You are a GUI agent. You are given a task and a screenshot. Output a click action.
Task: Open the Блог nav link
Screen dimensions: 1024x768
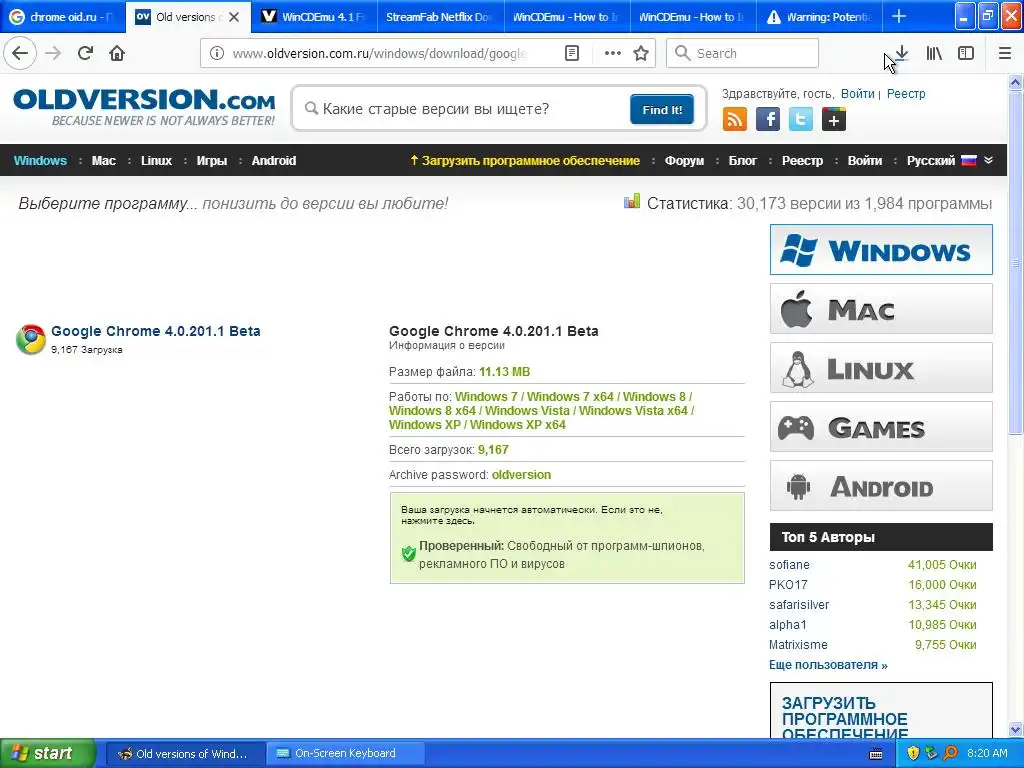(743, 161)
